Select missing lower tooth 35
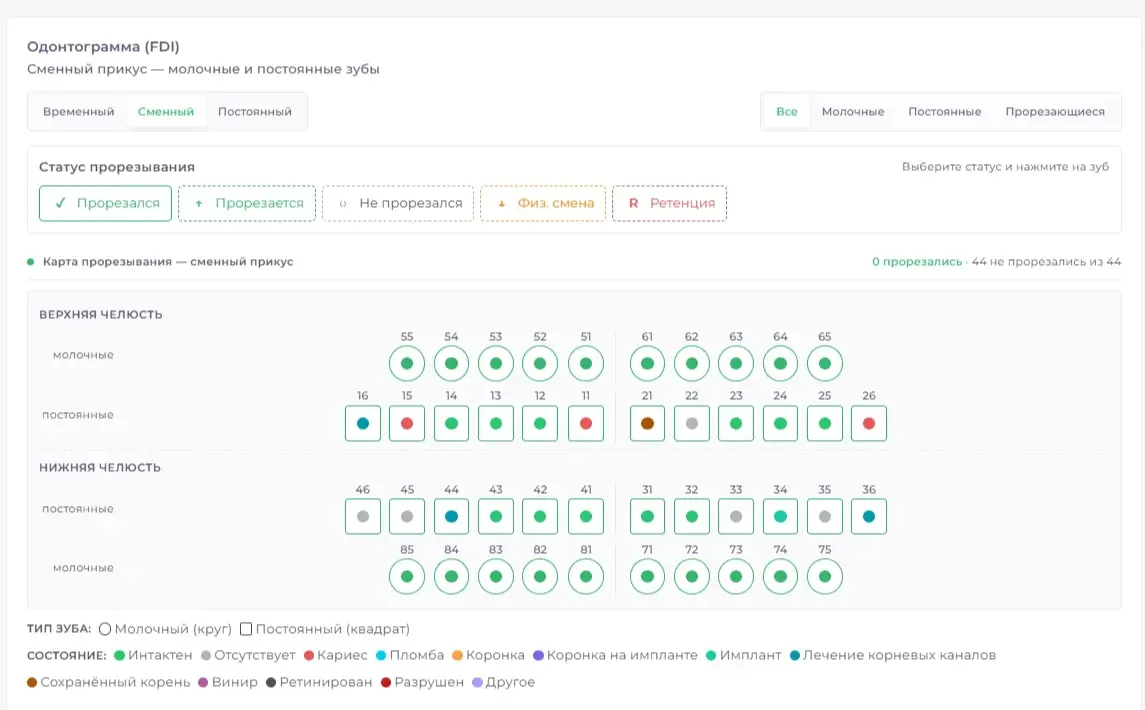Viewport: 1145px width, 710px height. tap(824, 516)
